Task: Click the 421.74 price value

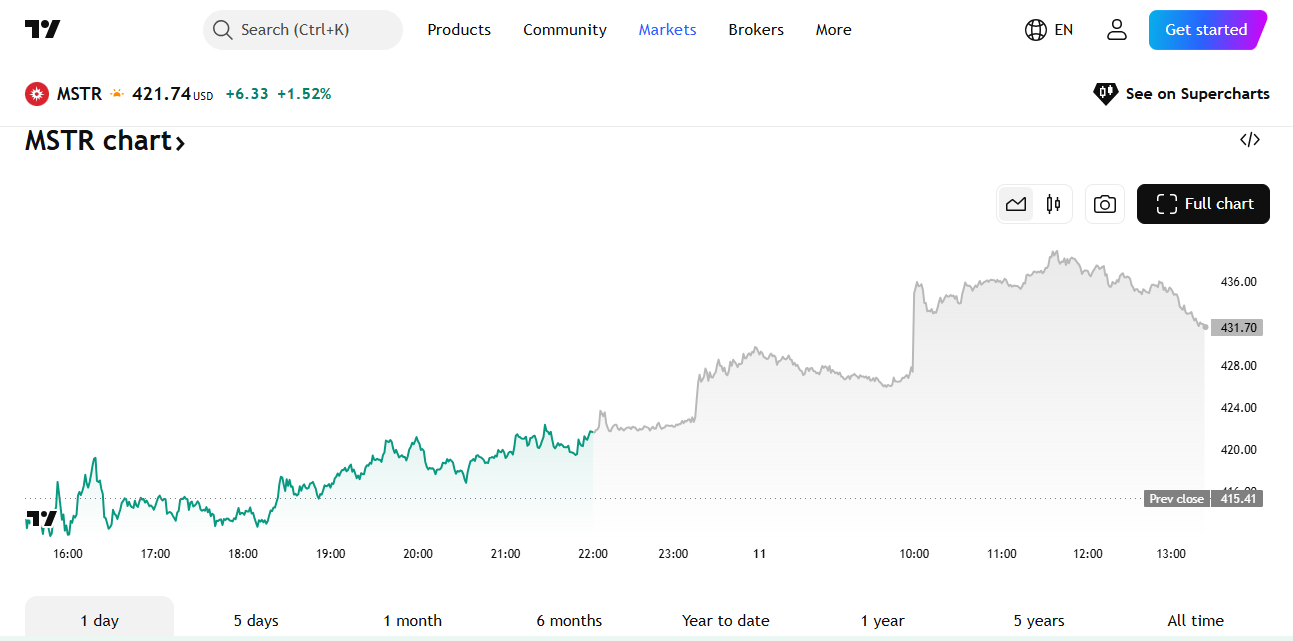Action: [161, 94]
